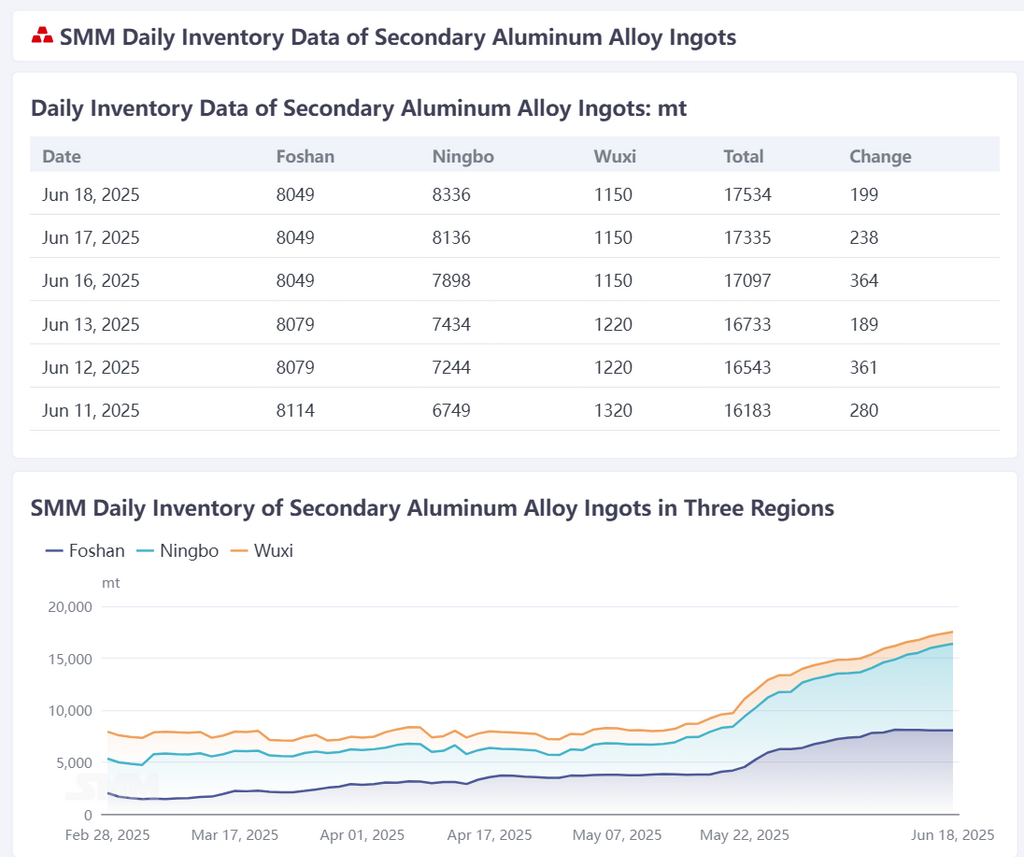The height and width of the screenshot is (857, 1024).
Task: Click the 20,000 y-axis label
Action: click(70, 606)
